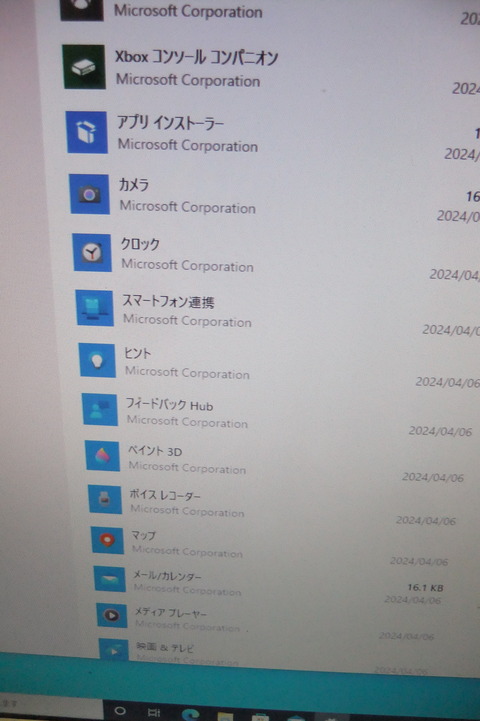
Task: Click the 2024/04/06 date in マップ row
Action: [419, 561]
